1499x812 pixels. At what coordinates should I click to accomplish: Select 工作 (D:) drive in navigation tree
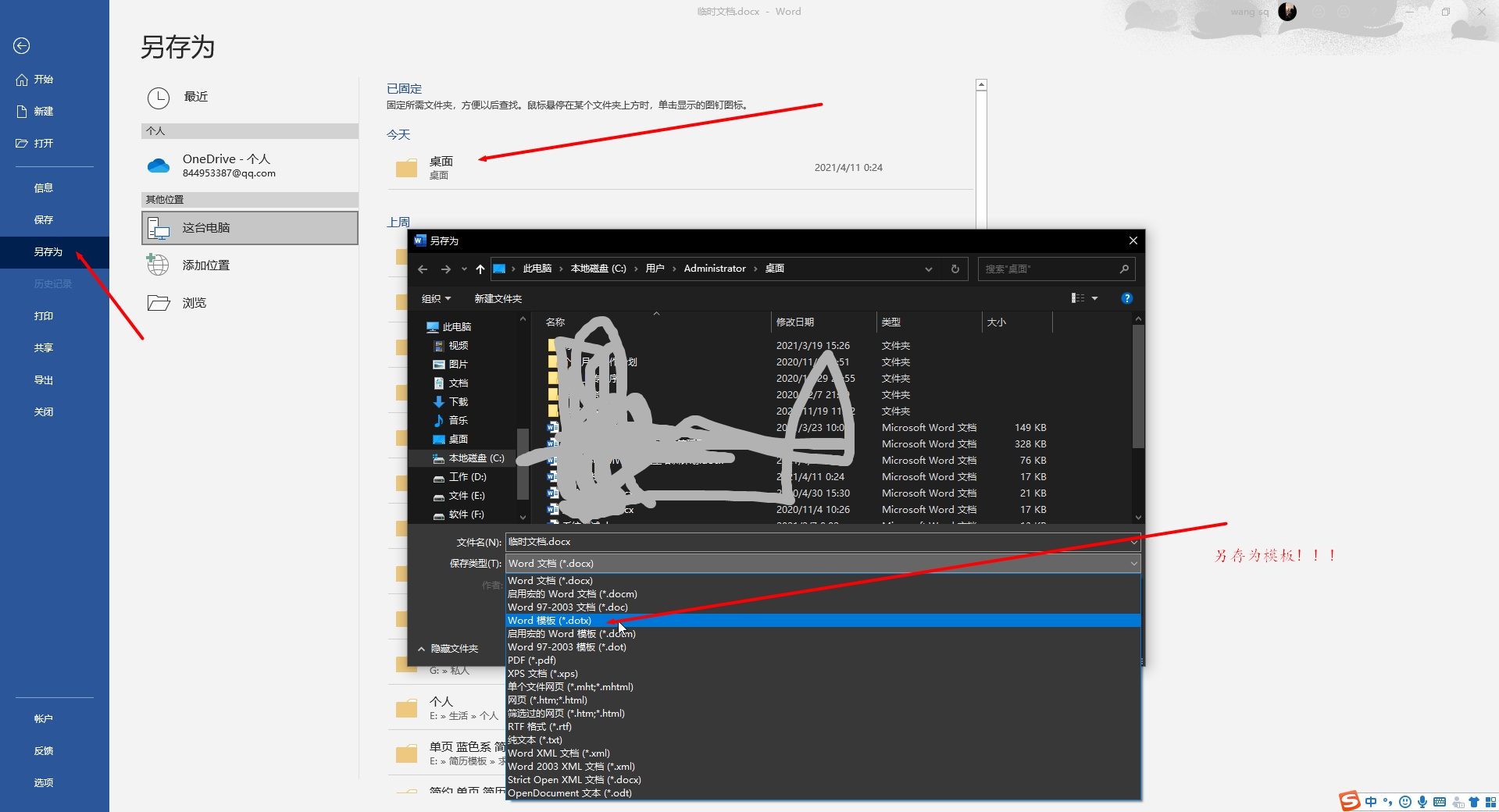pyautogui.click(x=460, y=477)
